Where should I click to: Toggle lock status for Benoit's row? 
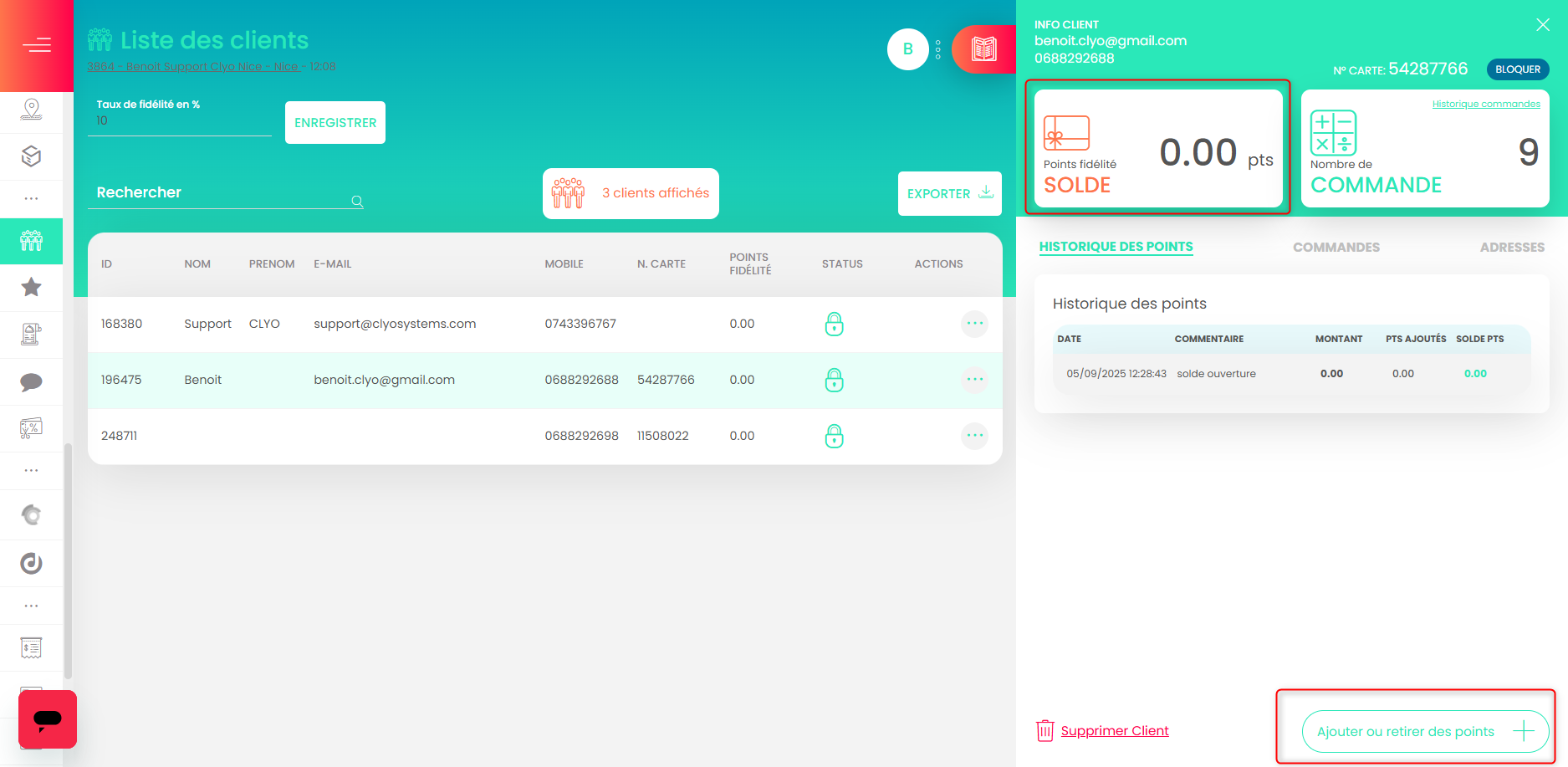pos(834,380)
